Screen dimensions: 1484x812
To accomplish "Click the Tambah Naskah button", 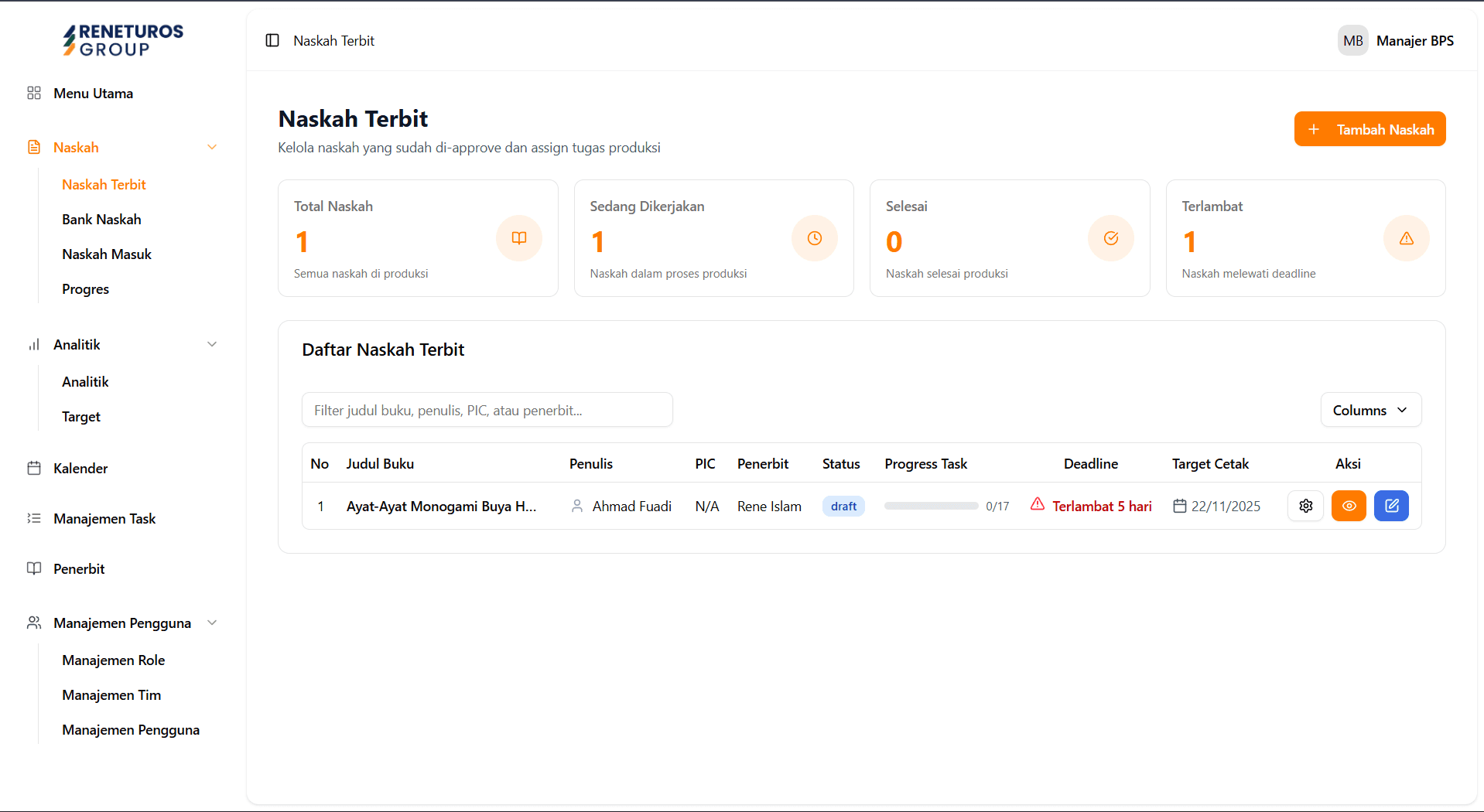I will pyautogui.click(x=1369, y=129).
